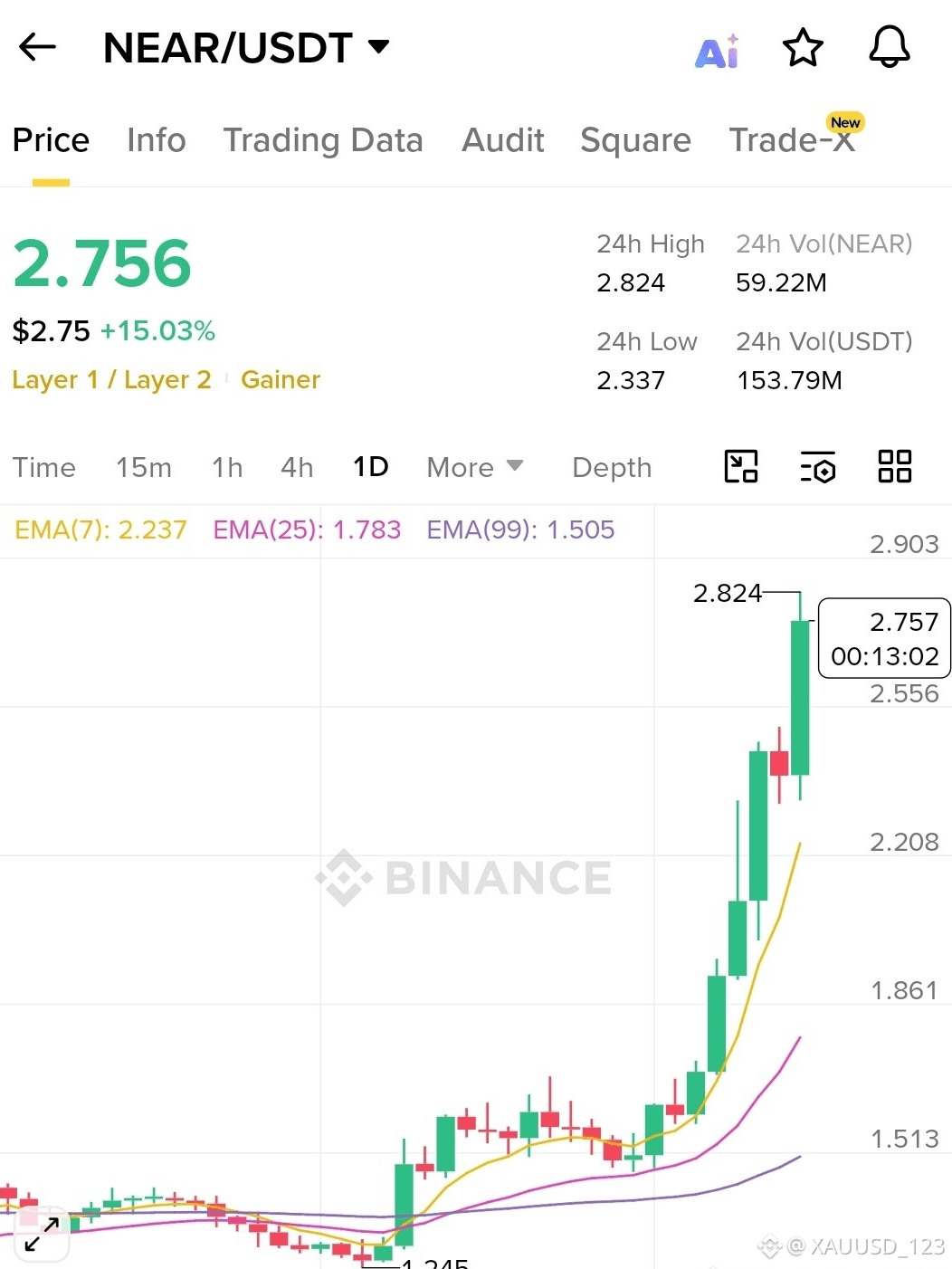Select the Time chart interval
The height and width of the screenshot is (1269, 952).
tap(44, 467)
